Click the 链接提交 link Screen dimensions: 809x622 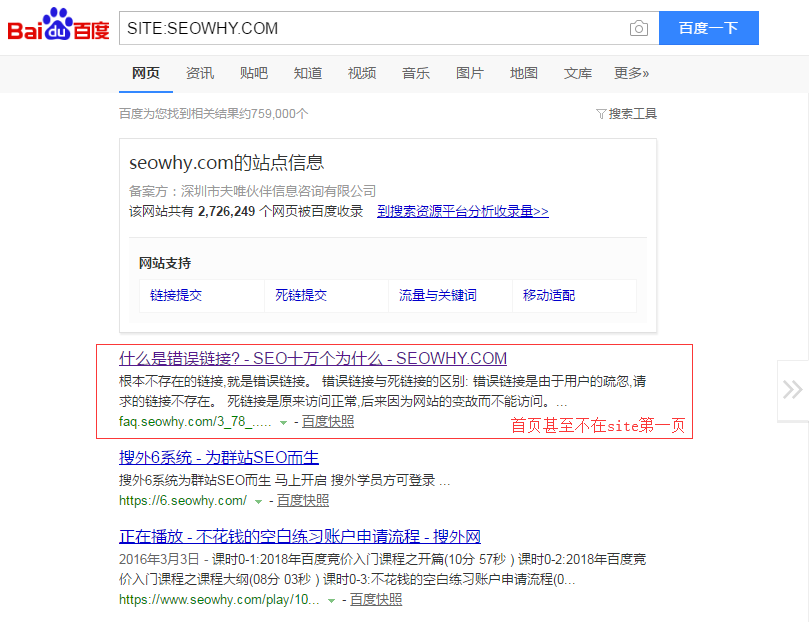(x=176, y=296)
